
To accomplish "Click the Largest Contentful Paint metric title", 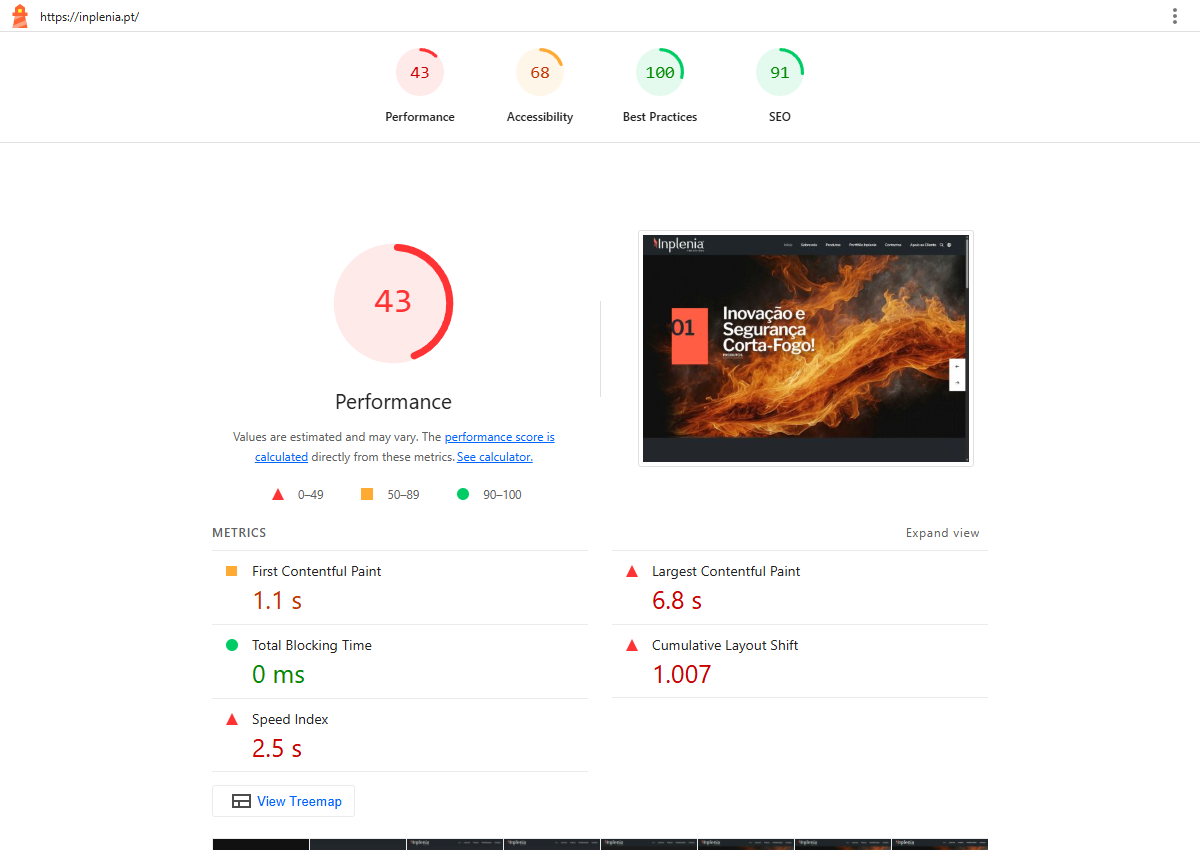I will [726, 571].
